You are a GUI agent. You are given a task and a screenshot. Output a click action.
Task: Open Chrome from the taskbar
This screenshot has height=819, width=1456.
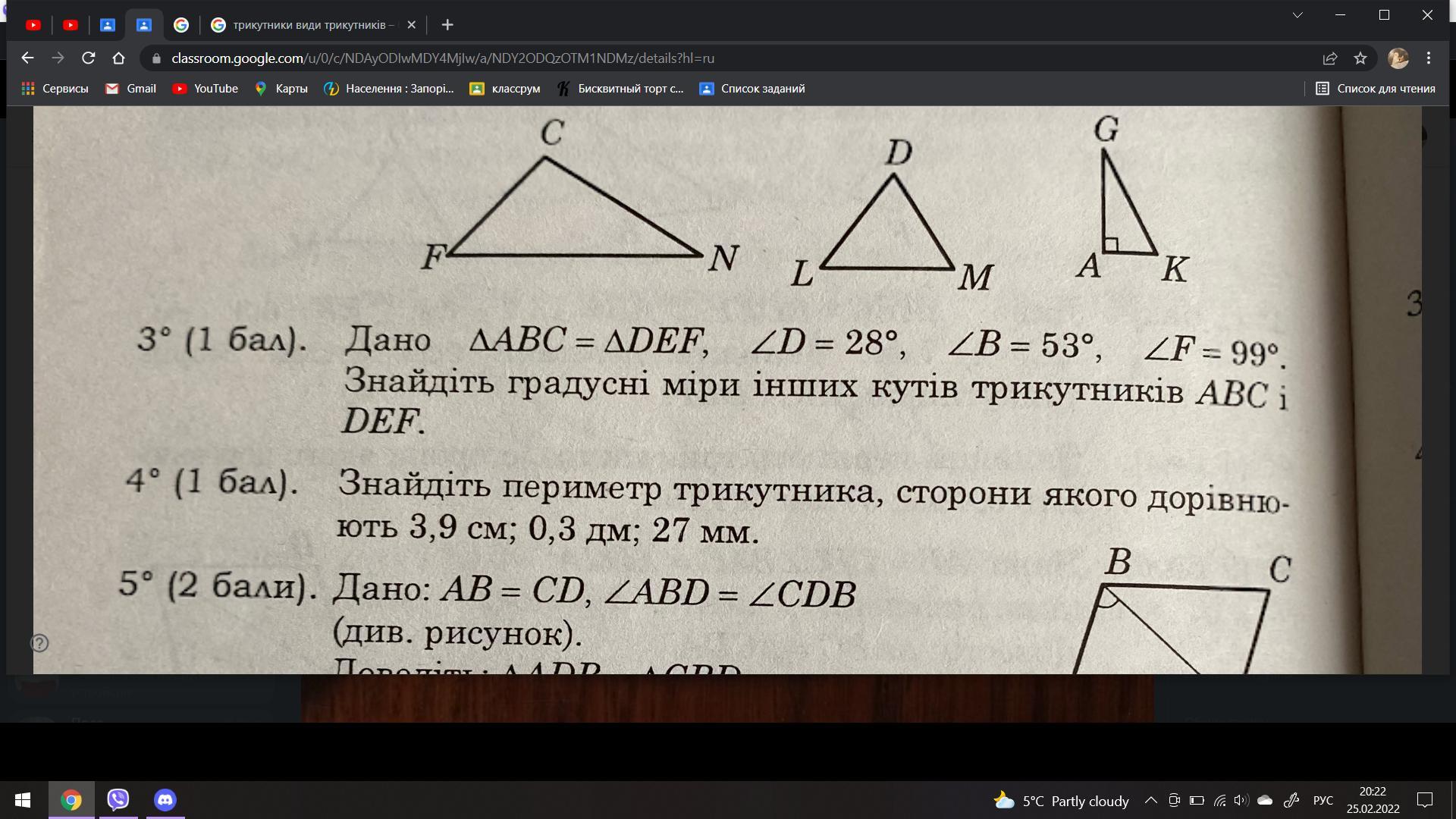click(x=71, y=800)
